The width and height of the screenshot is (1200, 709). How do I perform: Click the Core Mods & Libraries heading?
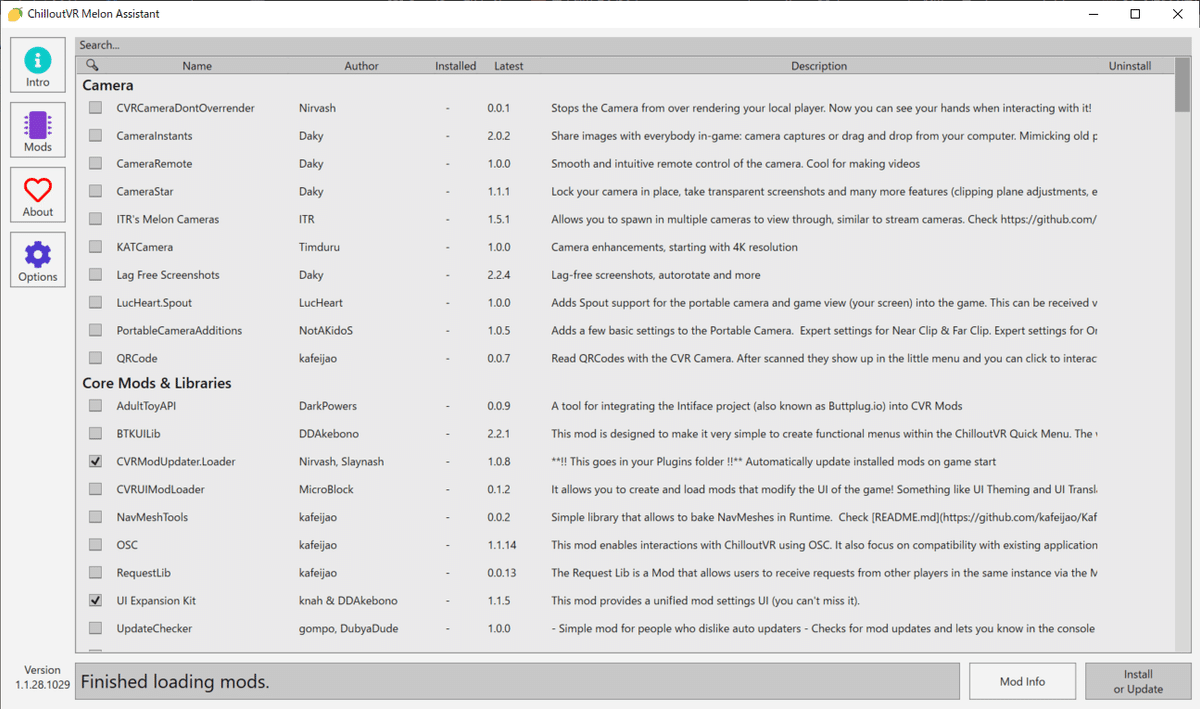click(x=157, y=383)
